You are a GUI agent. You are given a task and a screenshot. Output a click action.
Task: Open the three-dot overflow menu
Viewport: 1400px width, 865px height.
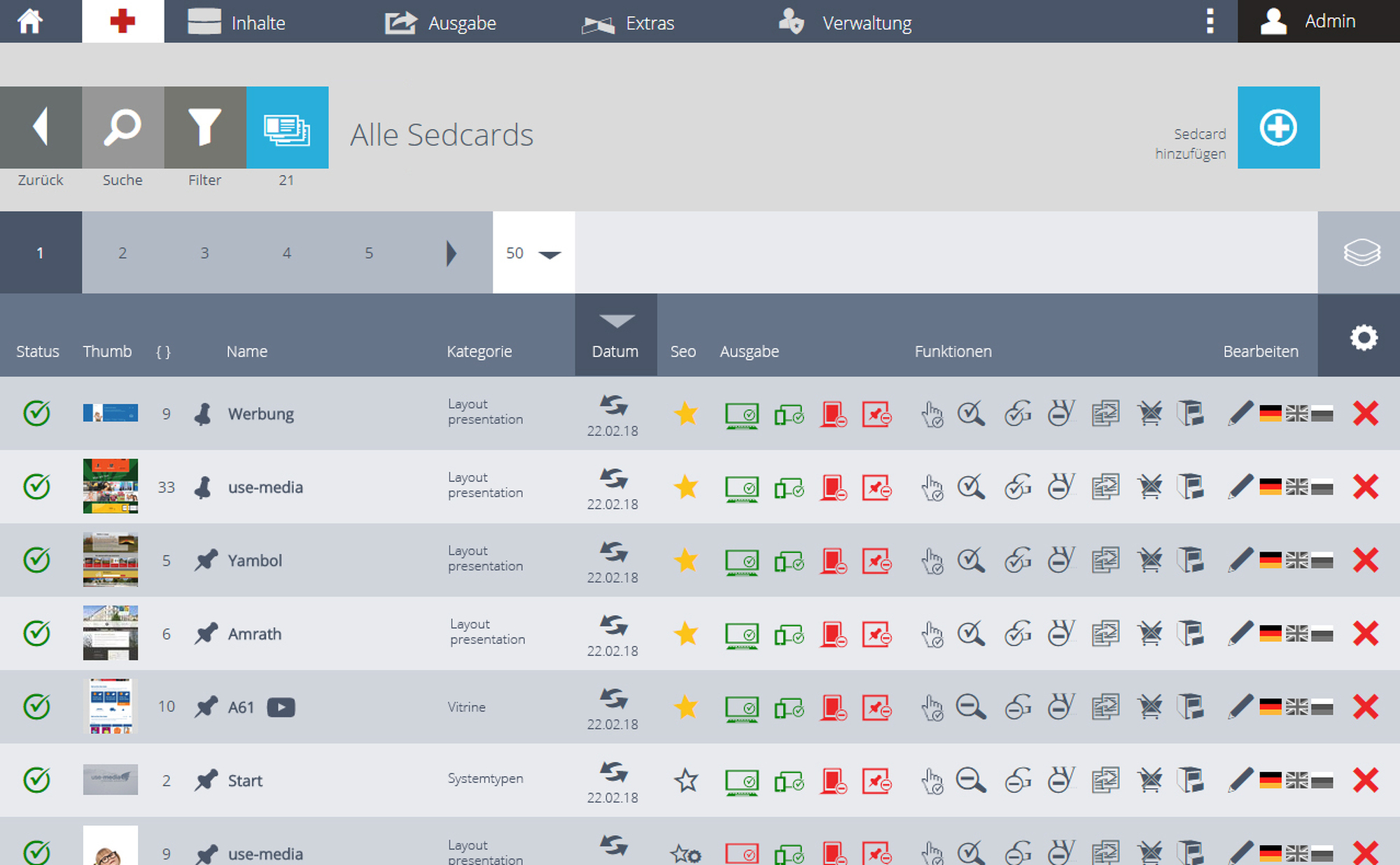pos(1210,21)
